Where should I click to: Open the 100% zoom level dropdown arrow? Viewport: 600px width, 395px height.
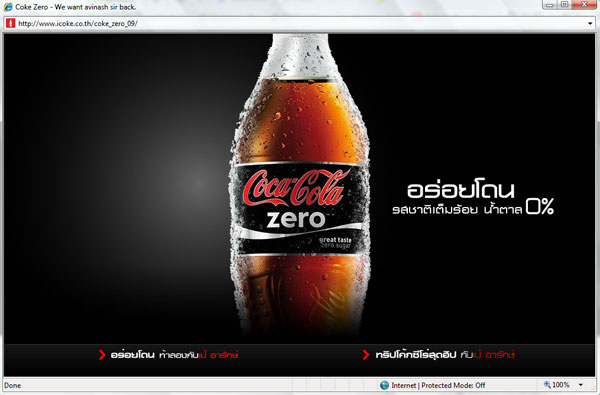click(581, 385)
